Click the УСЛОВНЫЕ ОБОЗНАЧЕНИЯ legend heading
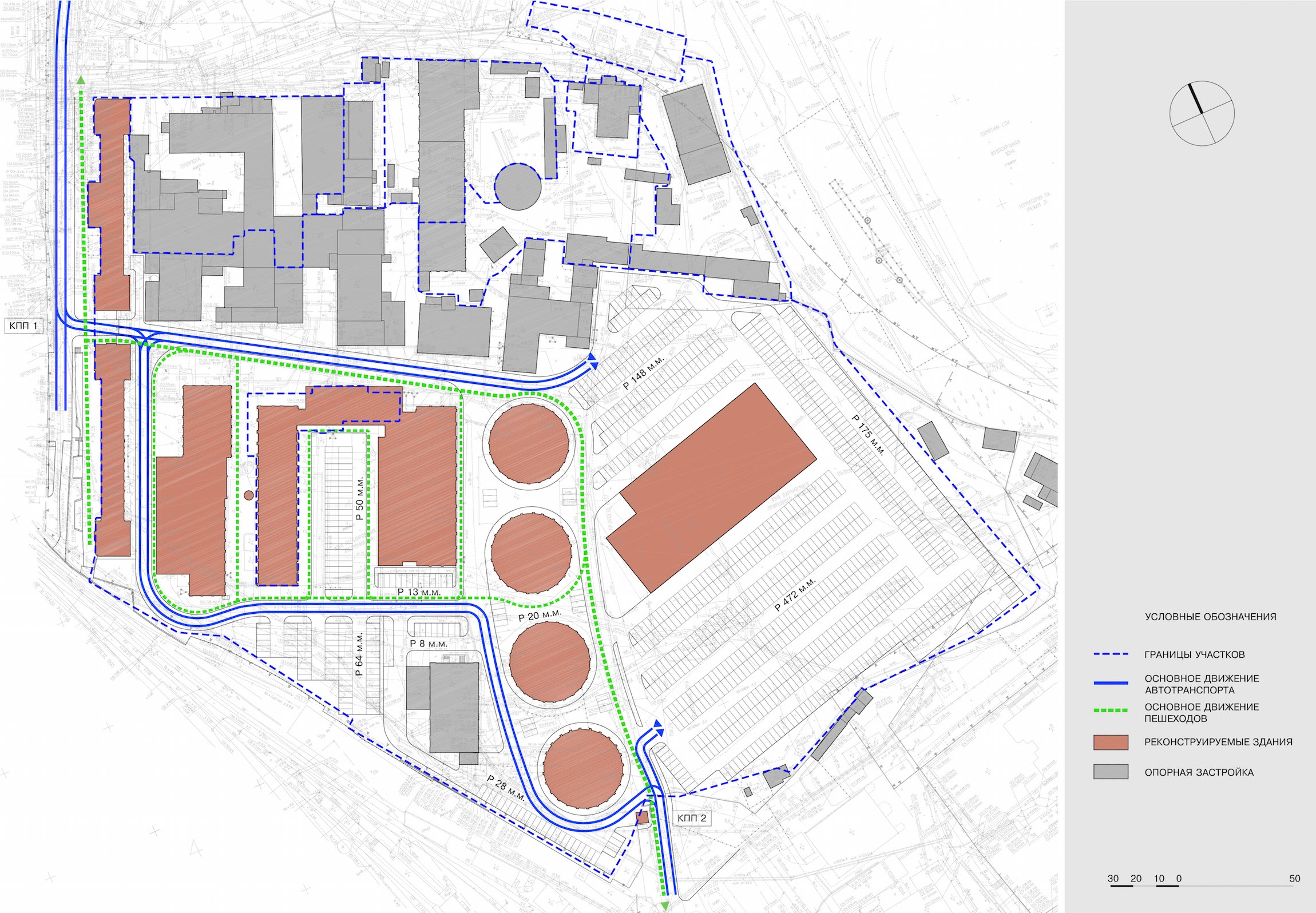The image size is (1316, 913). pos(1210,617)
